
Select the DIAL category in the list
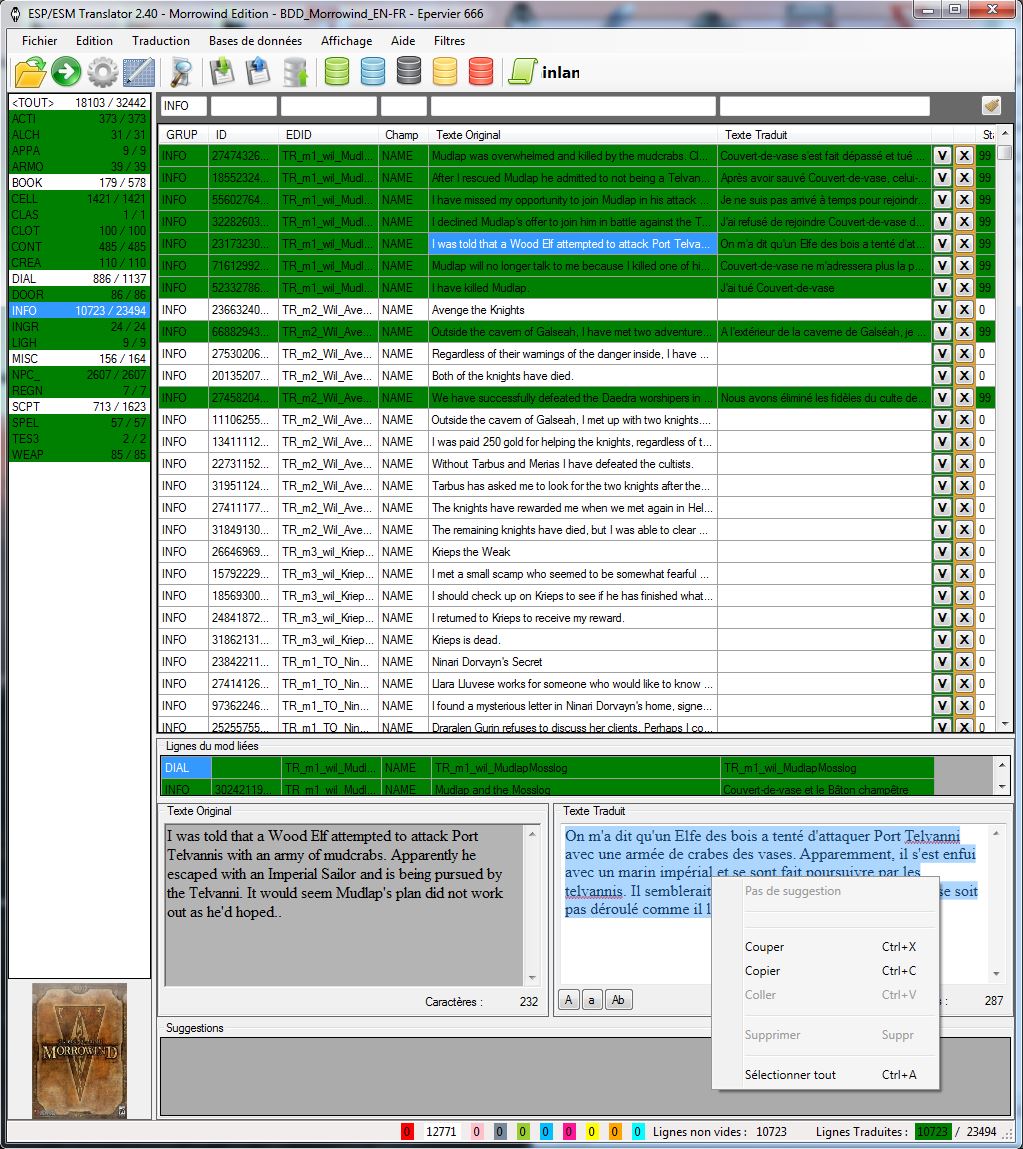pyautogui.click(x=79, y=278)
